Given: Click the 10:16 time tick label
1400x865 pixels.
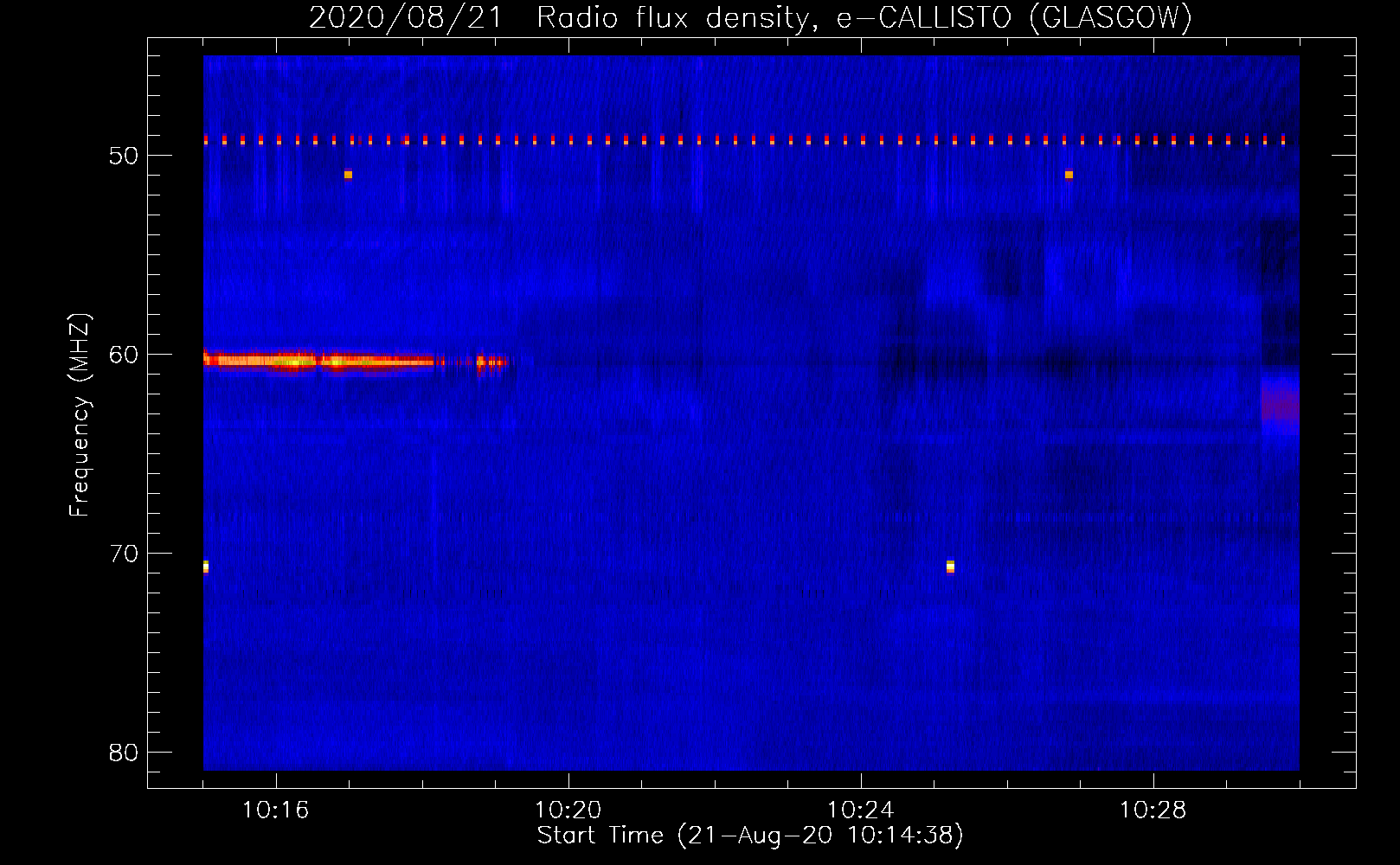Looking at the screenshot, I should click(275, 811).
